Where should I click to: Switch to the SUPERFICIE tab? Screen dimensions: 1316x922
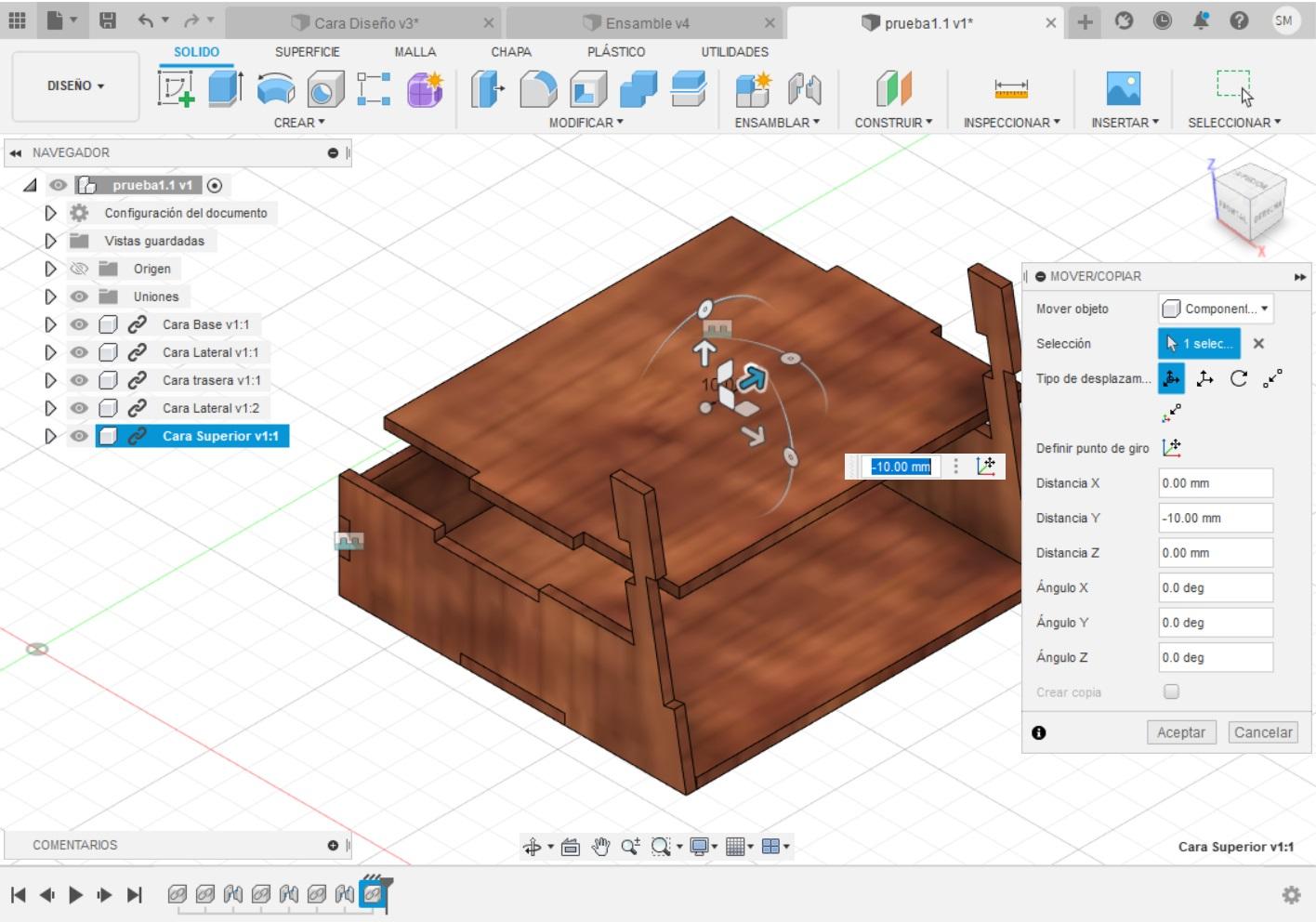tap(307, 52)
